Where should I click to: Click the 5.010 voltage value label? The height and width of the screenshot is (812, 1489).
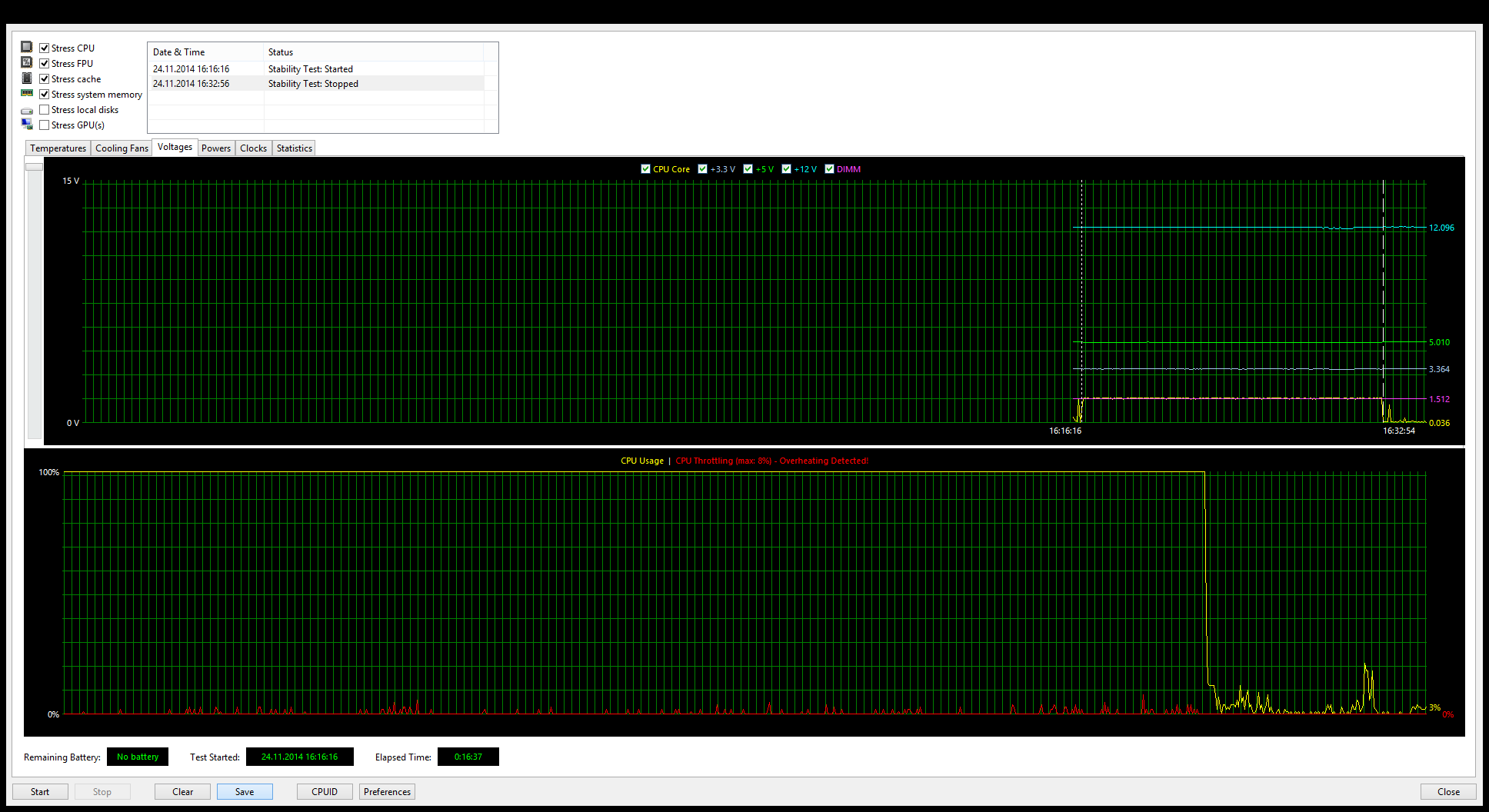point(1439,342)
